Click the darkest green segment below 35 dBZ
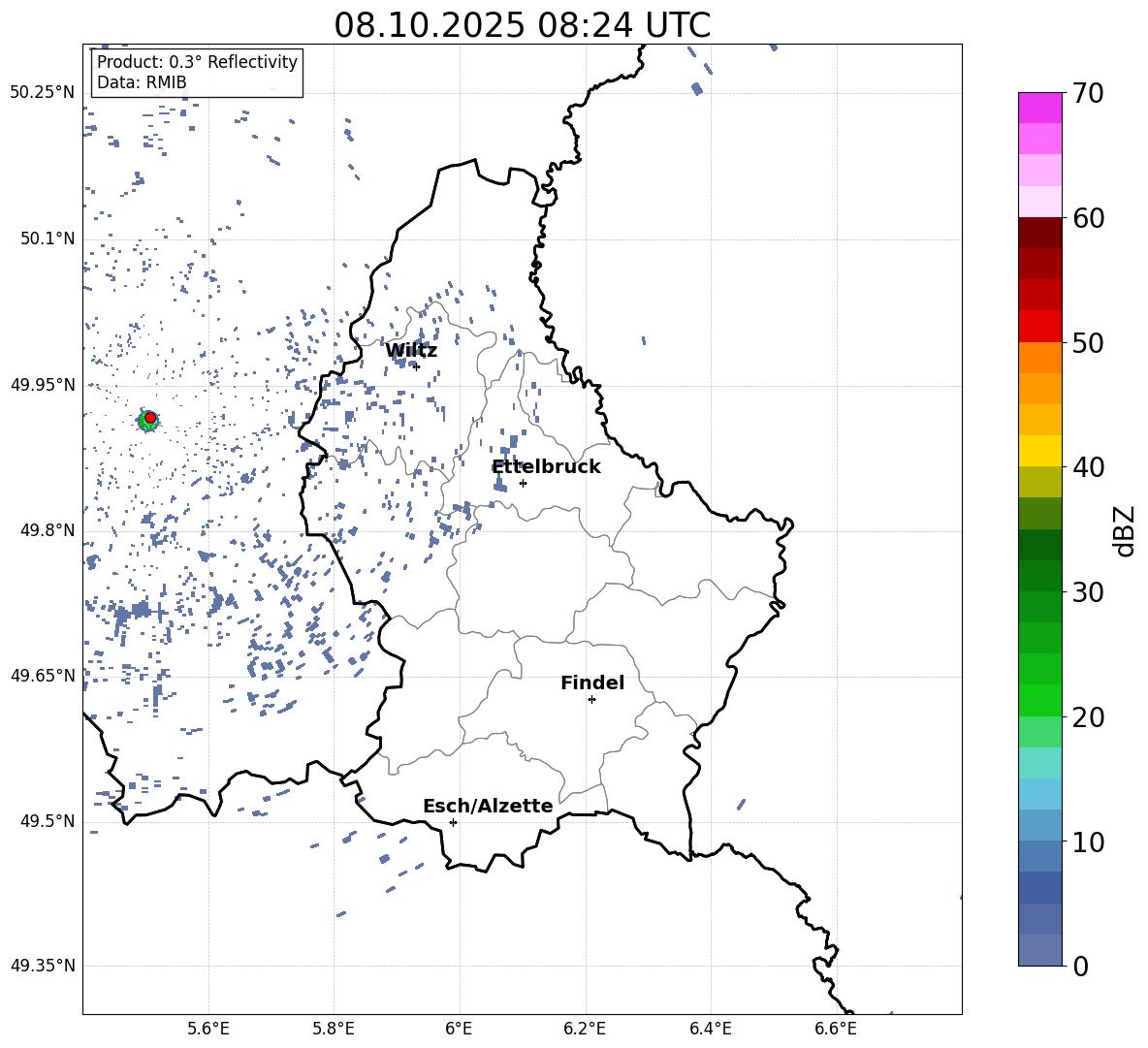1148x1048 pixels. point(1039,545)
